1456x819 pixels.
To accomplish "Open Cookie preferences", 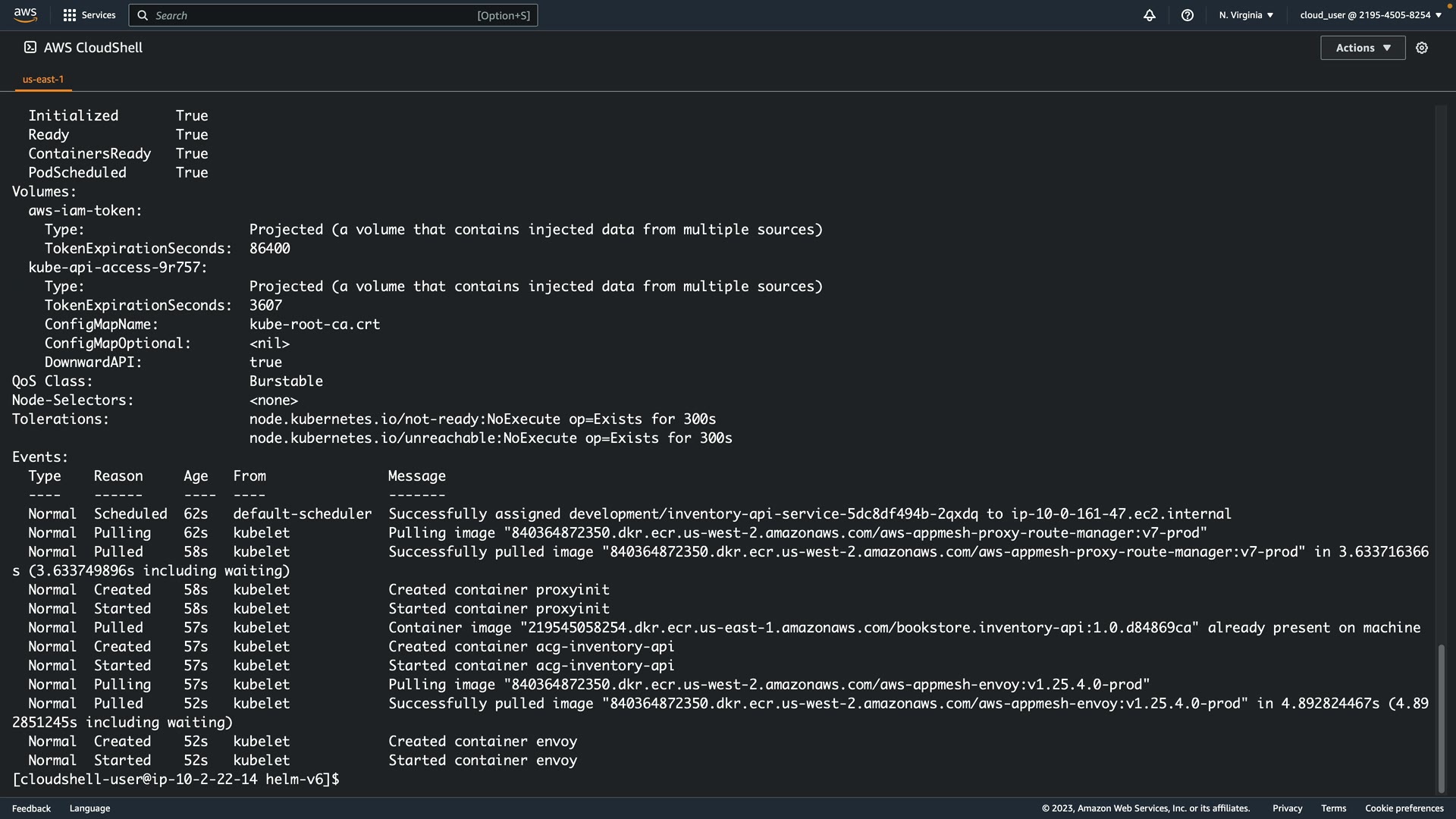I will tap(1404, 808).
